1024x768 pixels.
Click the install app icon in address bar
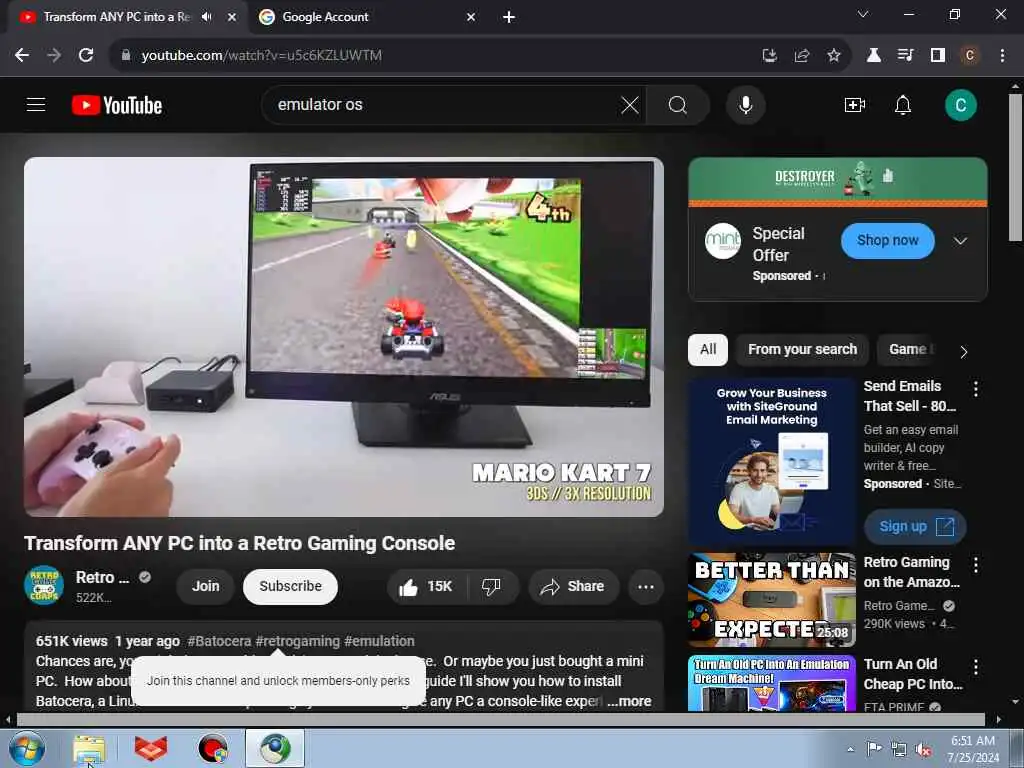(769, 56)
